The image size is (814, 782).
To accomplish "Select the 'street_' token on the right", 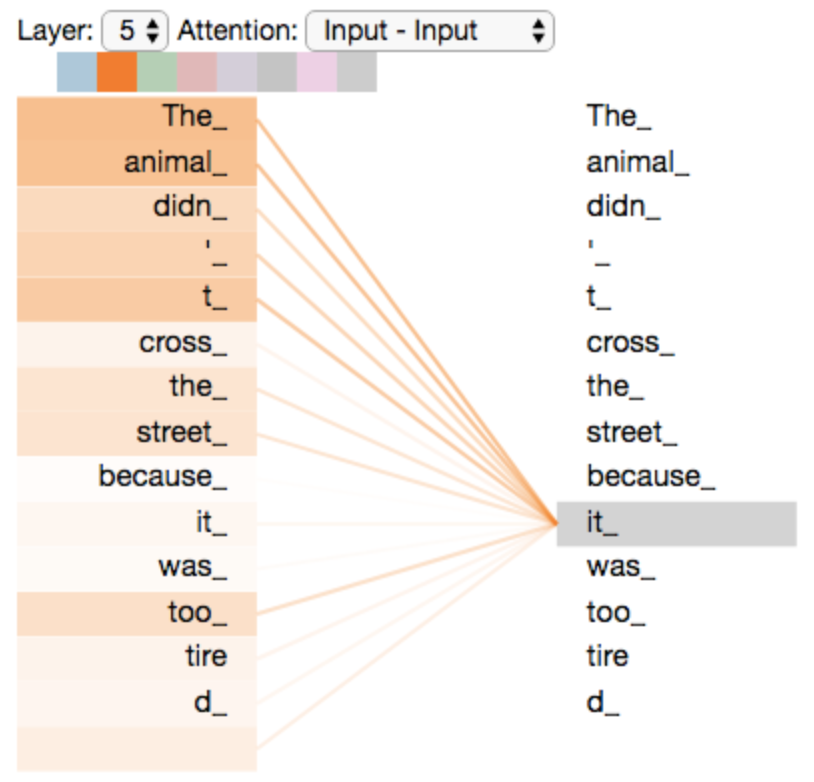I will (631, 433).
